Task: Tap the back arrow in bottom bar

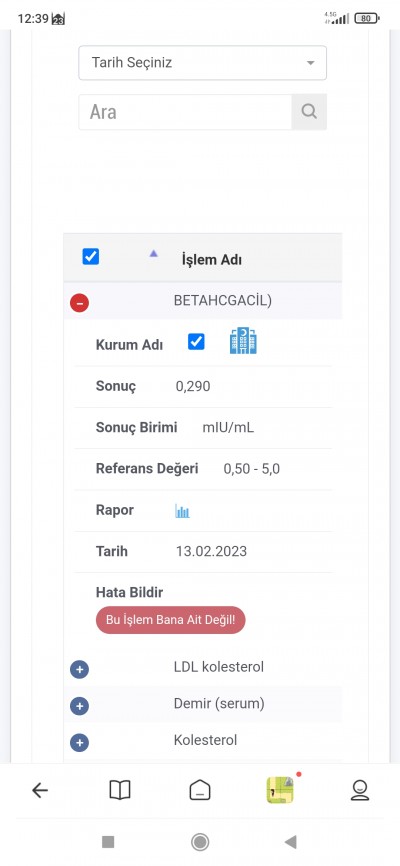Action: (x=40, y=790)
